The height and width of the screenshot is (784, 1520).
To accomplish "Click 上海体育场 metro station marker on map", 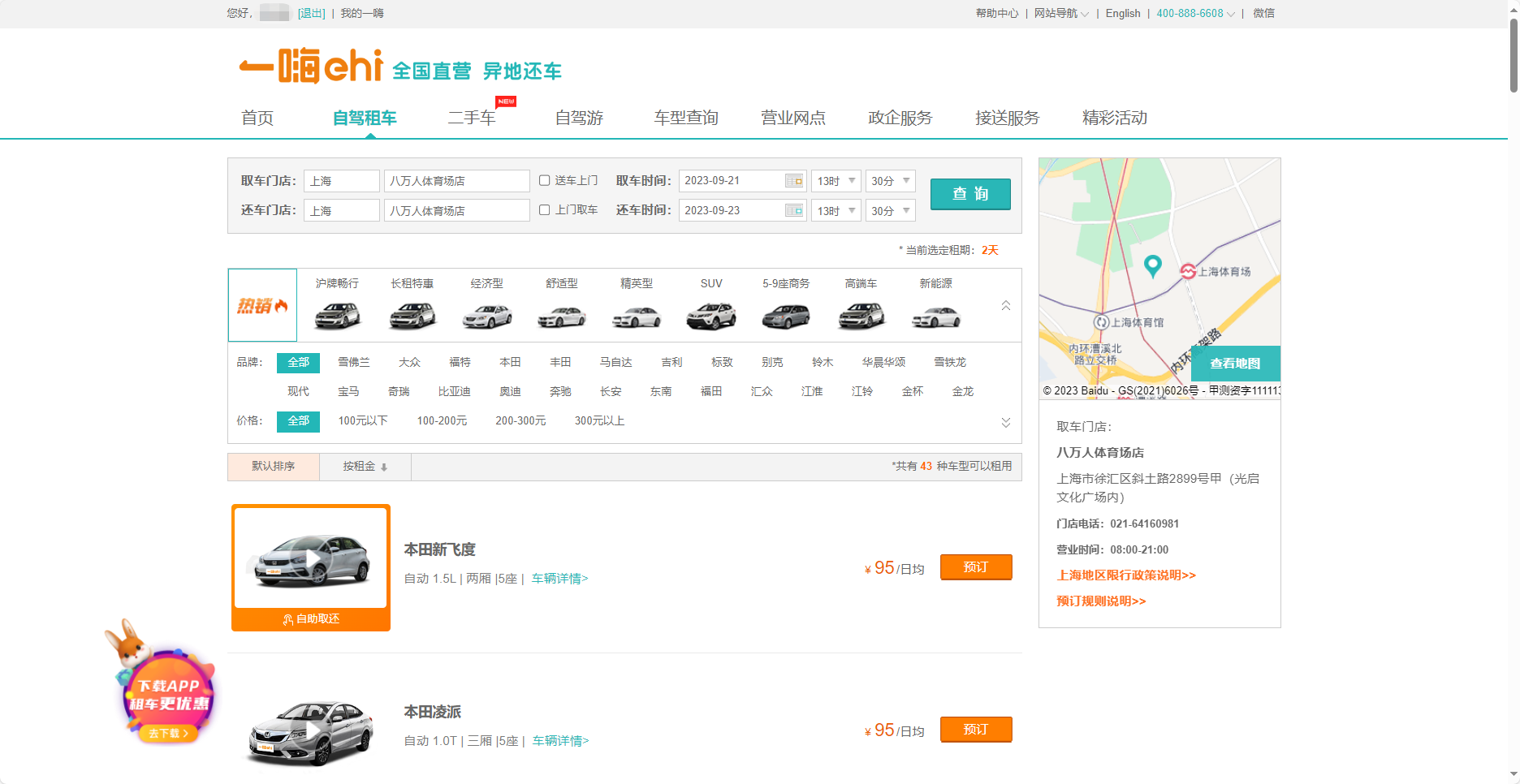I will pos(1188,271).
